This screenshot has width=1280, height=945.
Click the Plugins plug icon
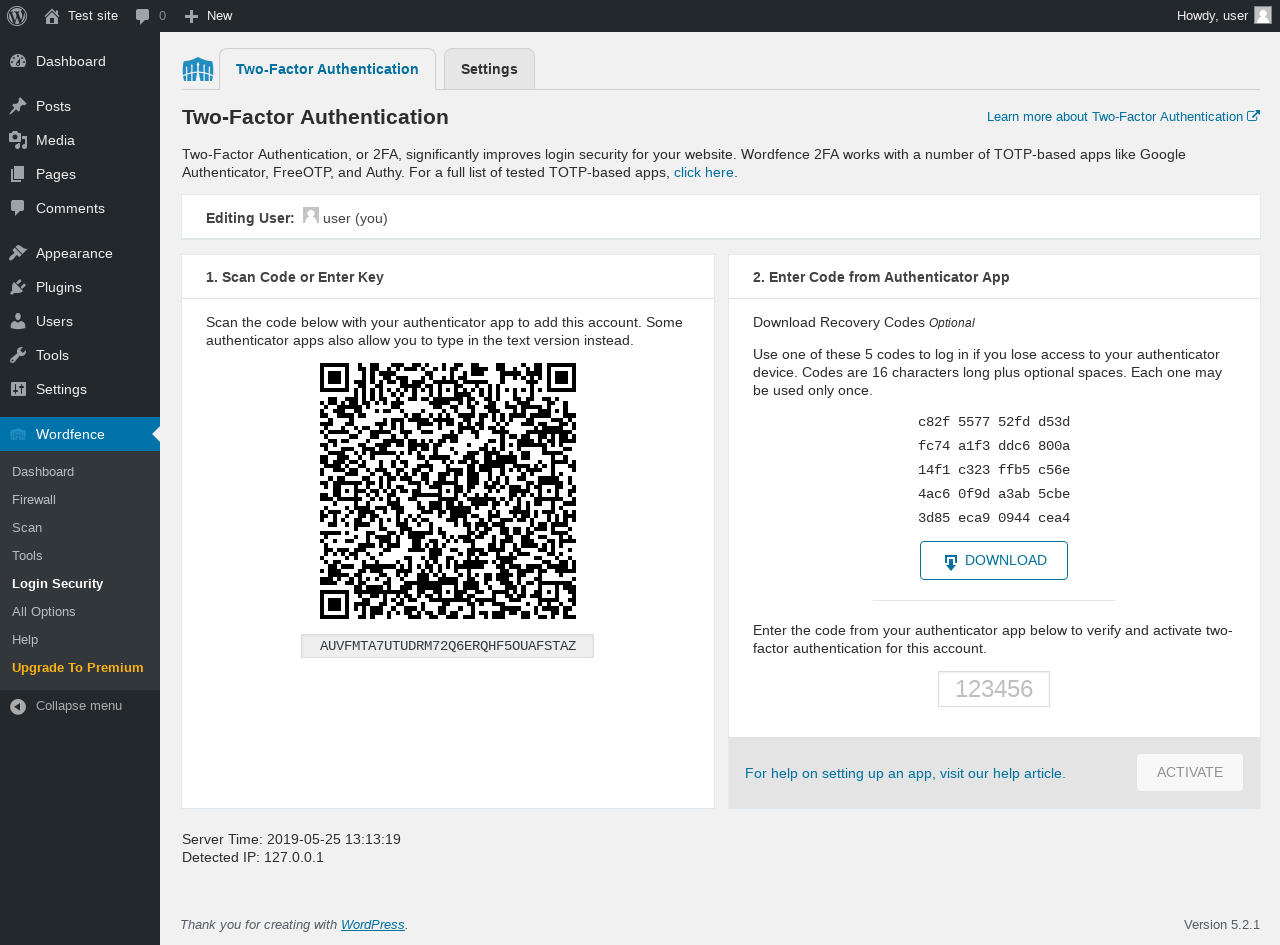pos(18,287)
